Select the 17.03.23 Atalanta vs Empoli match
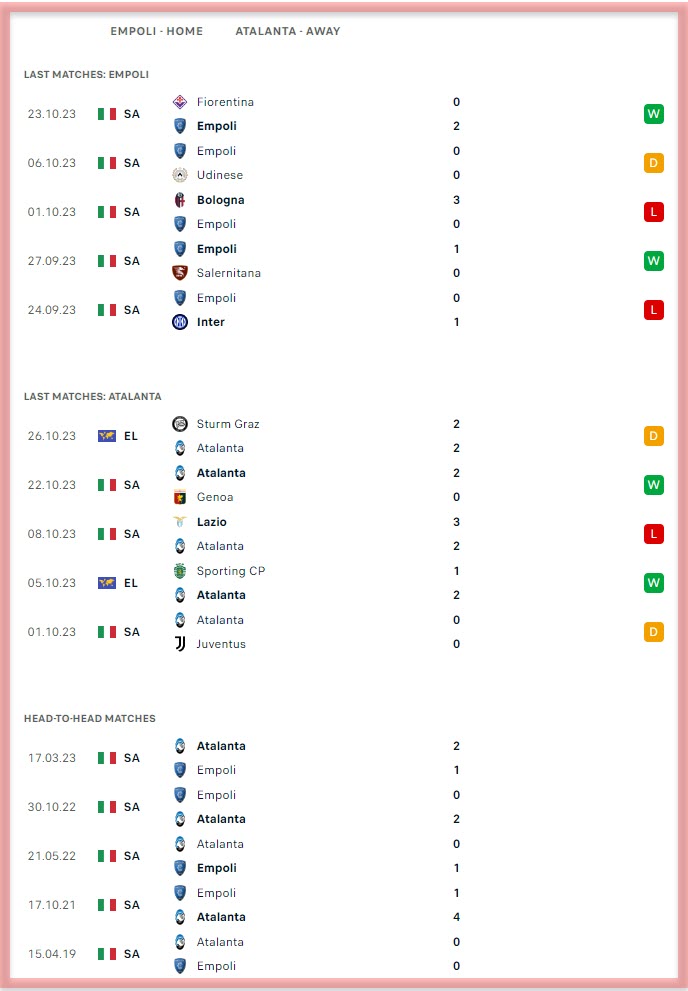688x991 pixels. 344,758
